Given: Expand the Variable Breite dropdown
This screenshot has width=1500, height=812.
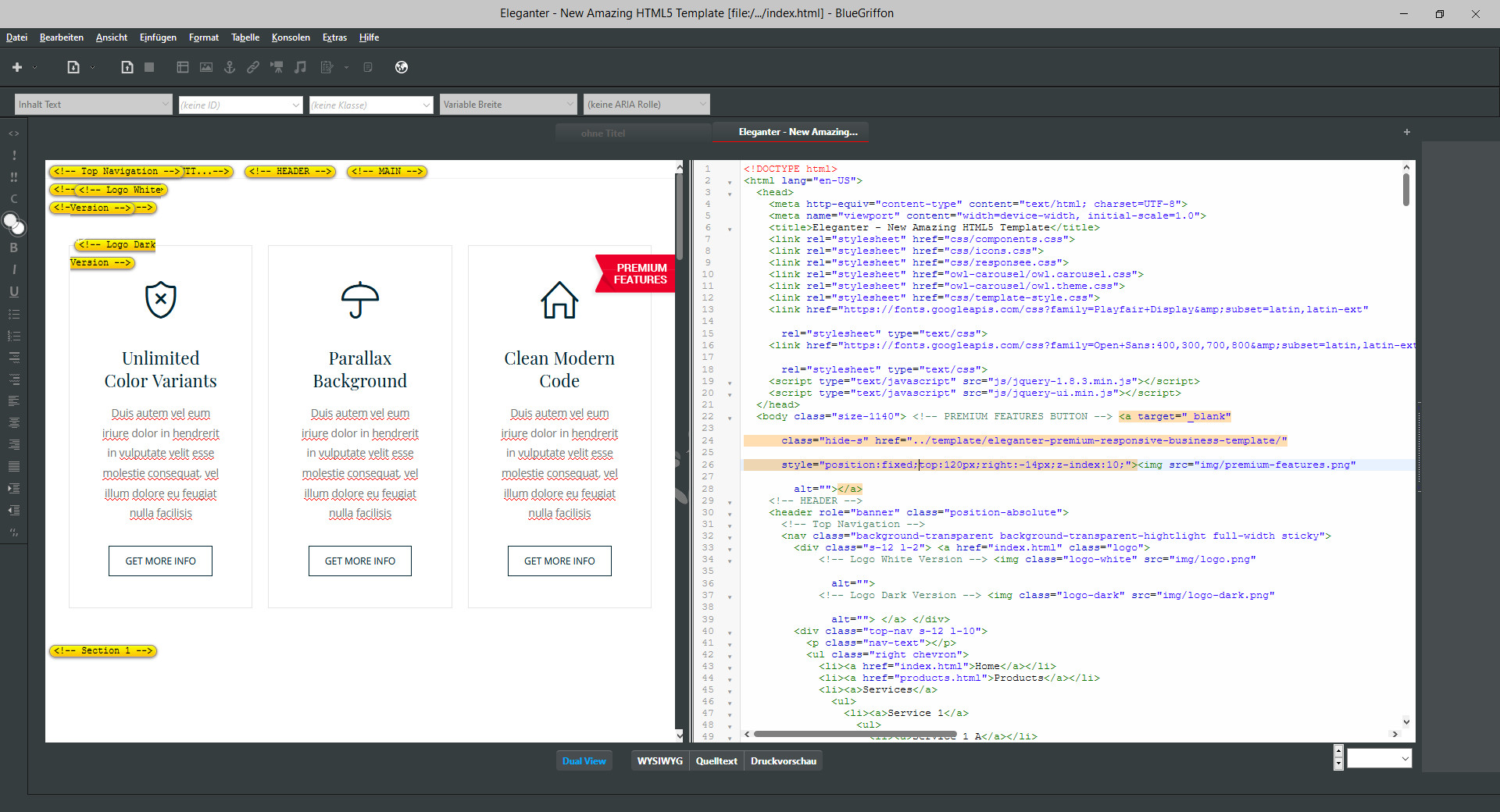Looking at the screenshot, I should (508, 105).
